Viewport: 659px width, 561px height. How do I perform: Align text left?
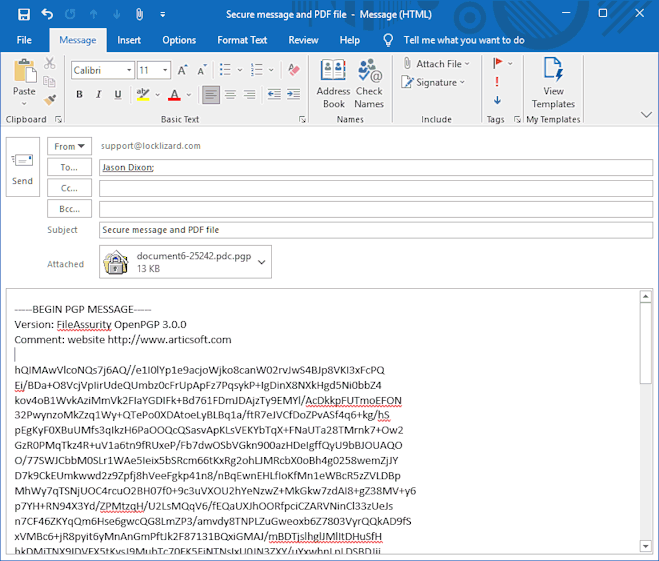click(211, 94)
